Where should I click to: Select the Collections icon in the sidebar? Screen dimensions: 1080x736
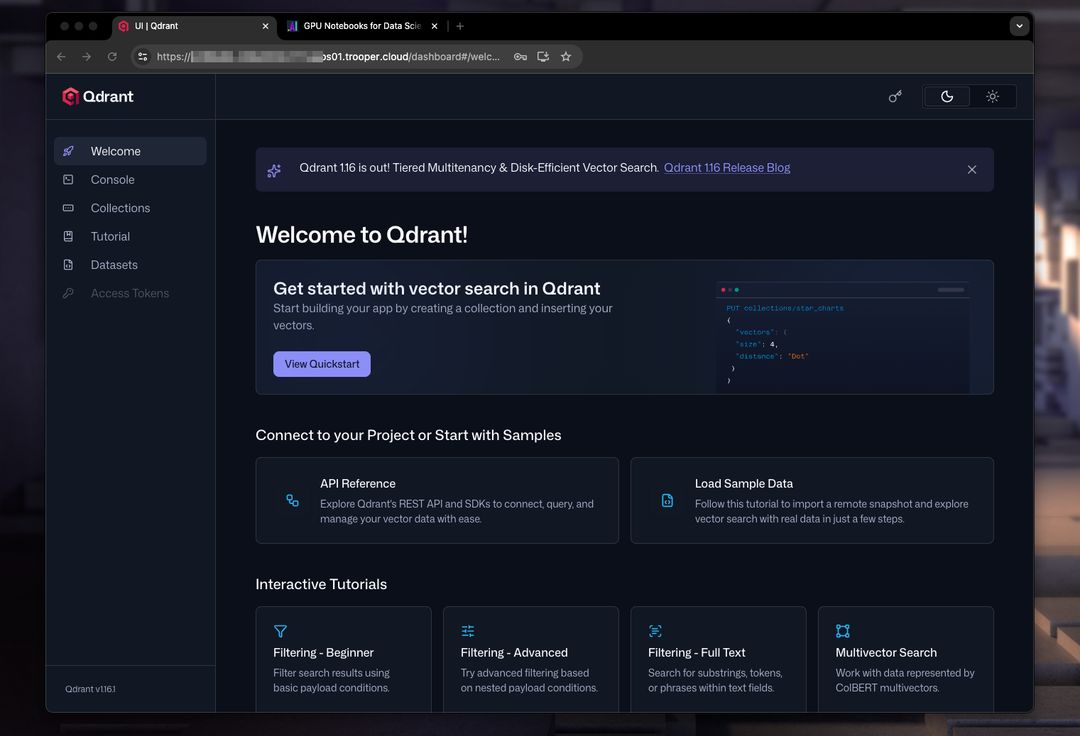pos(69,207)
